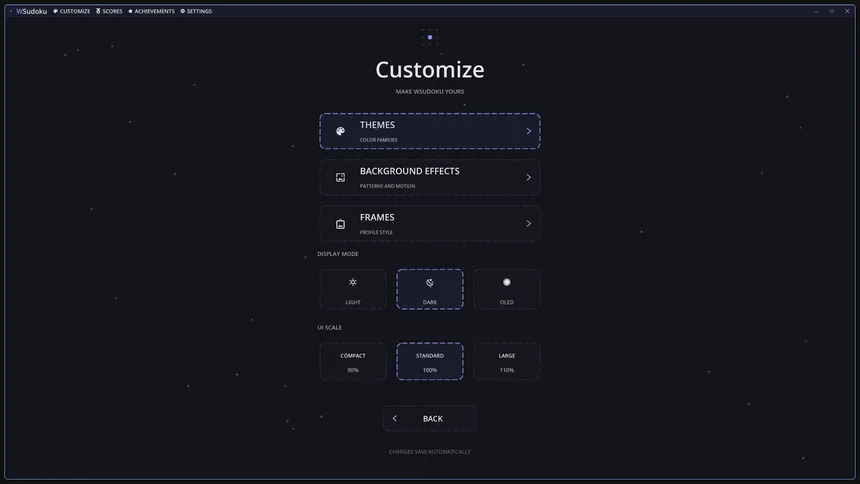Click the star icon next to Achievements
This screenshot has width=860, height=484.
[131, 11]
